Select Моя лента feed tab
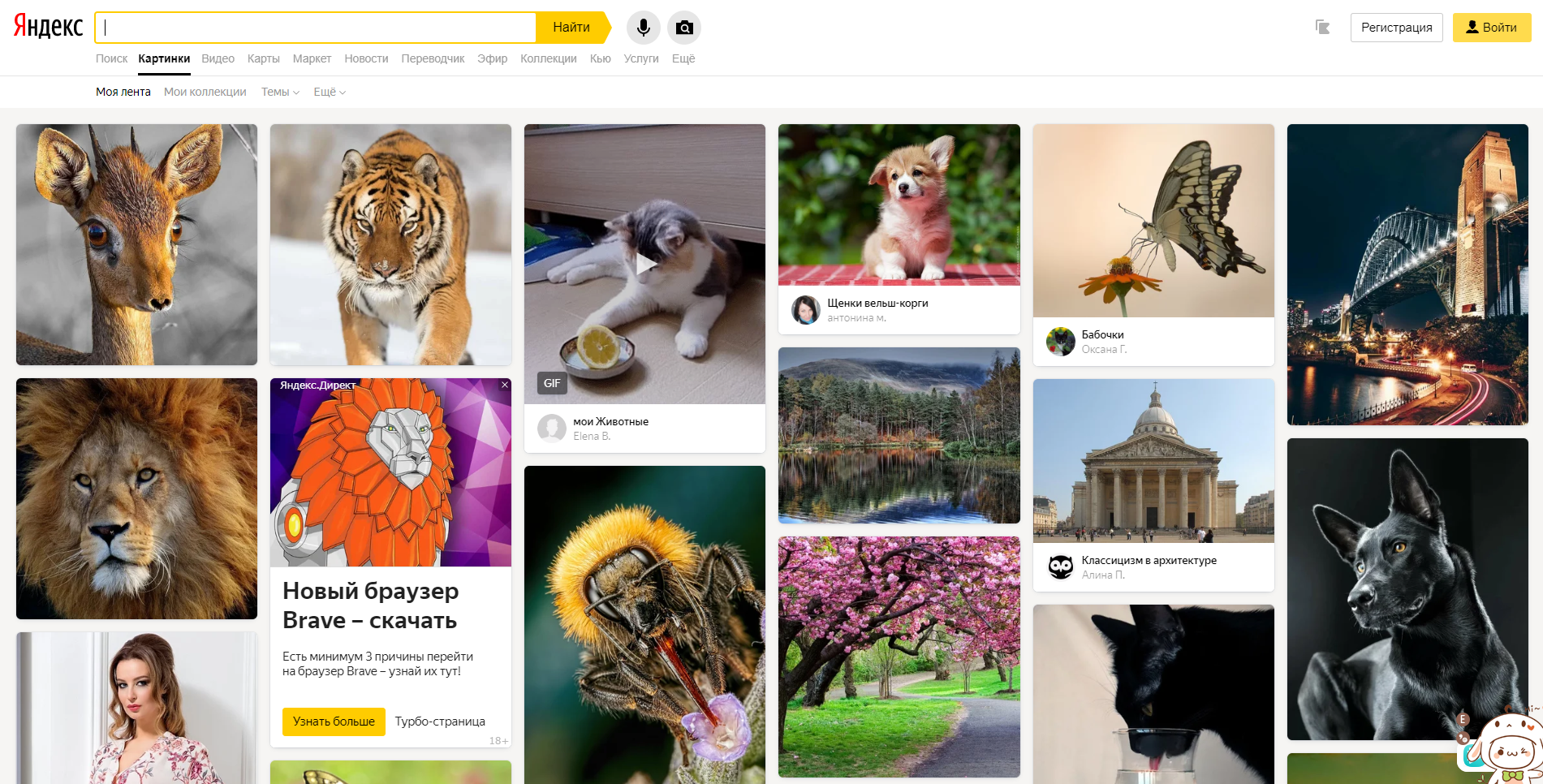Image resolution: width=1543 pixels, height=784 pixels. click(123, 92)
